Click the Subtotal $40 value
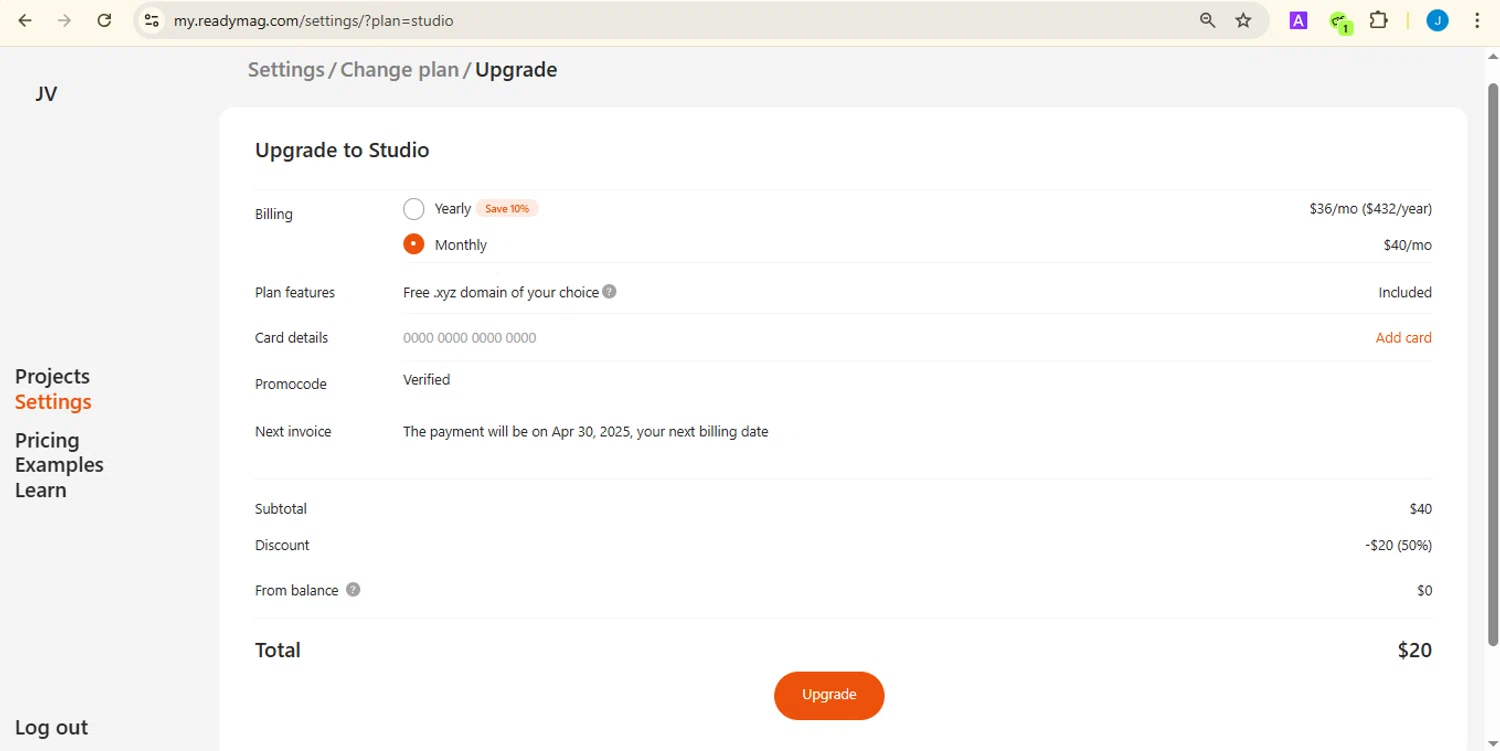The width and height of the screenshot is (1500, 751). tap(1420, 509)
